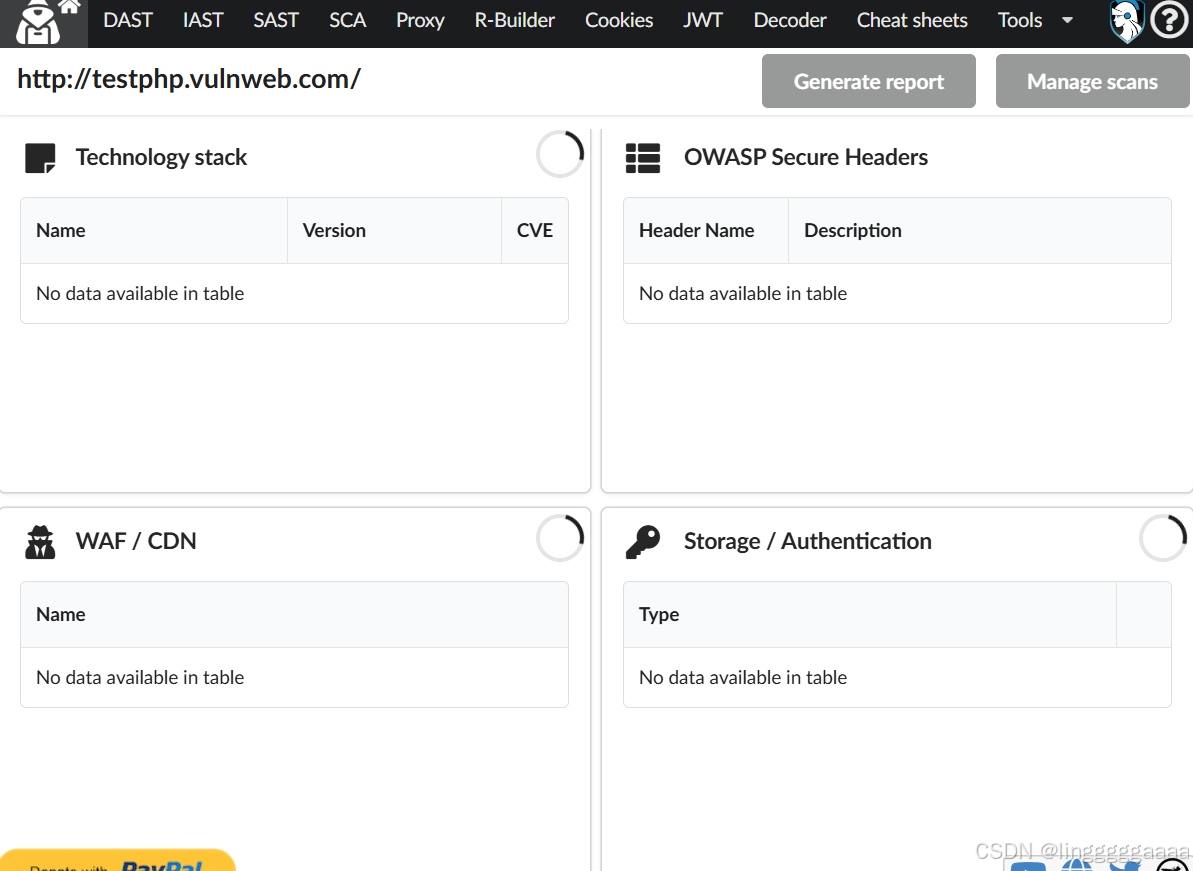The image size is (1193, 871).
Task: Click the WAF / CDN loading spinner
Action: pyautogui.click(x=560, y=539)
